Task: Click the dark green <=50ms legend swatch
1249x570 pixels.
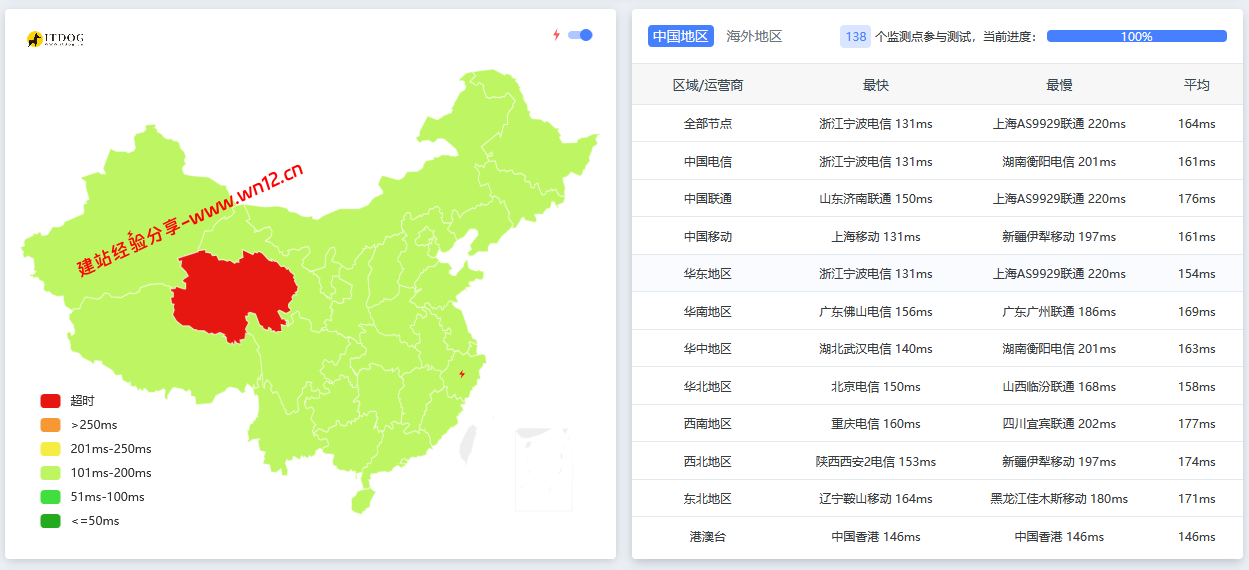Action: point(50,521)
